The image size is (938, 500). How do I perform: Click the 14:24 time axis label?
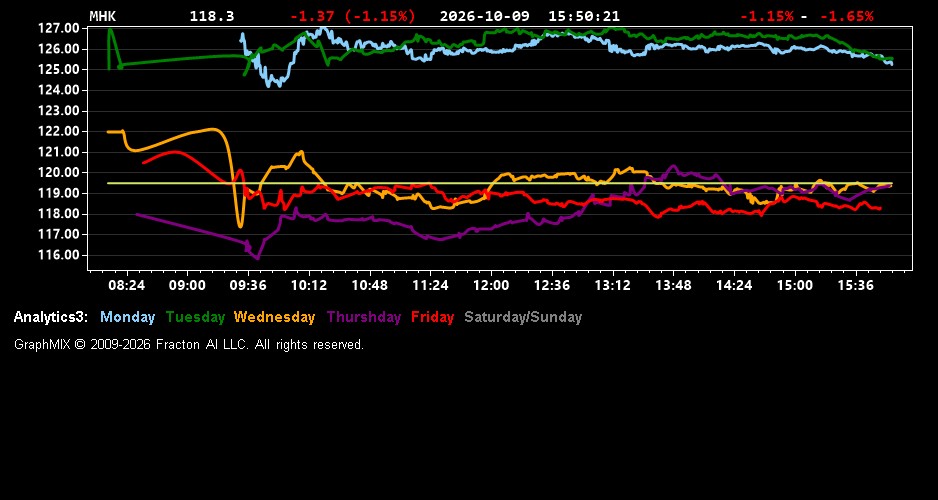click(x=734, y=285)
